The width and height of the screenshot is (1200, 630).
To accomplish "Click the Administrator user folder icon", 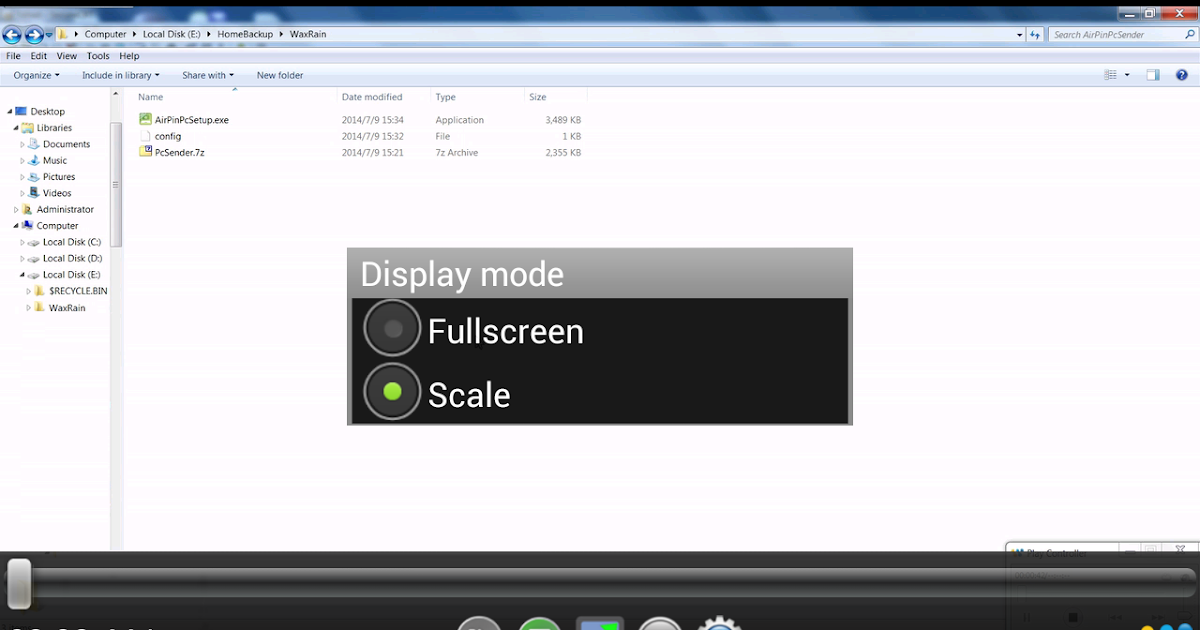I will (x=28, y=209).
